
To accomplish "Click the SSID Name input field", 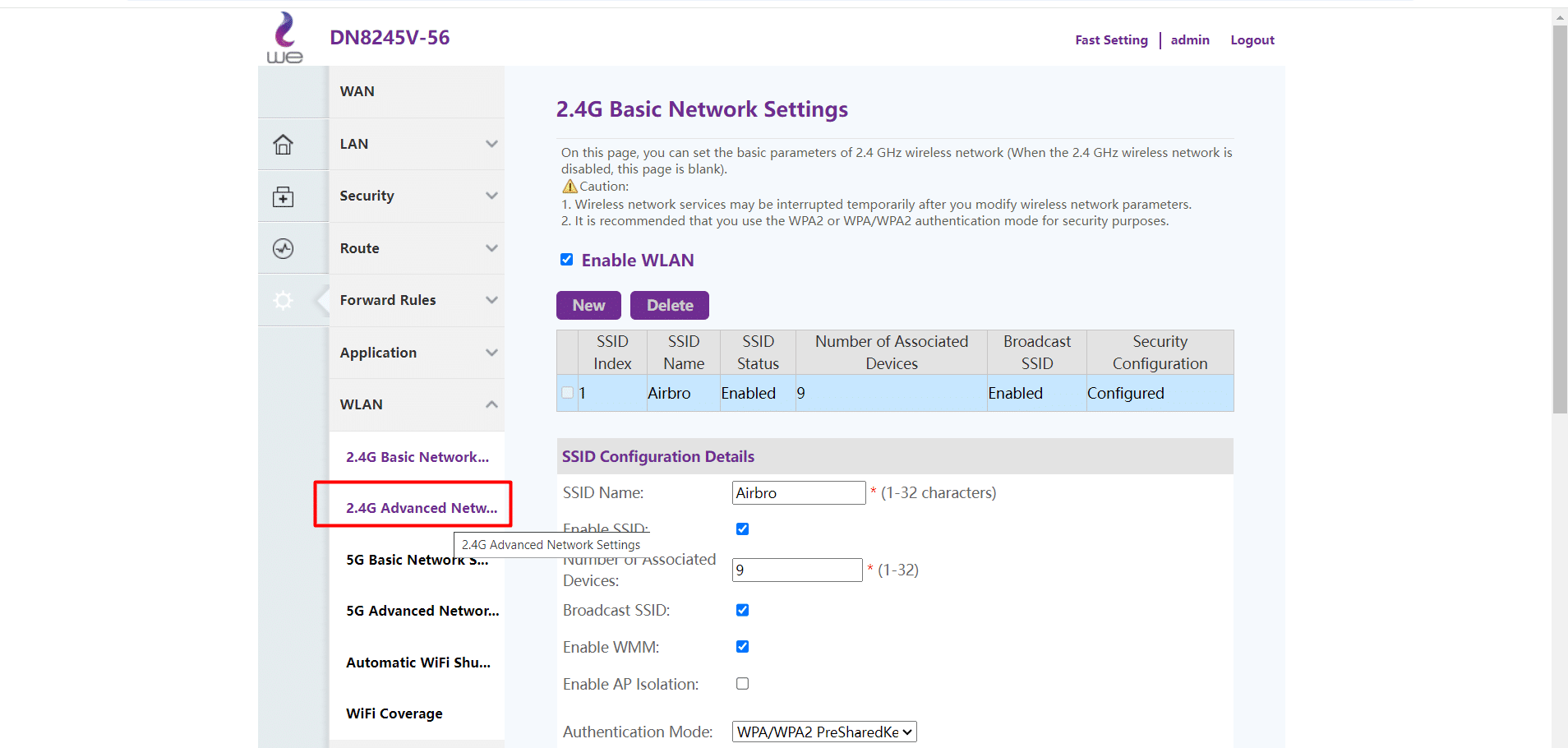I will (x=799, y=492).
